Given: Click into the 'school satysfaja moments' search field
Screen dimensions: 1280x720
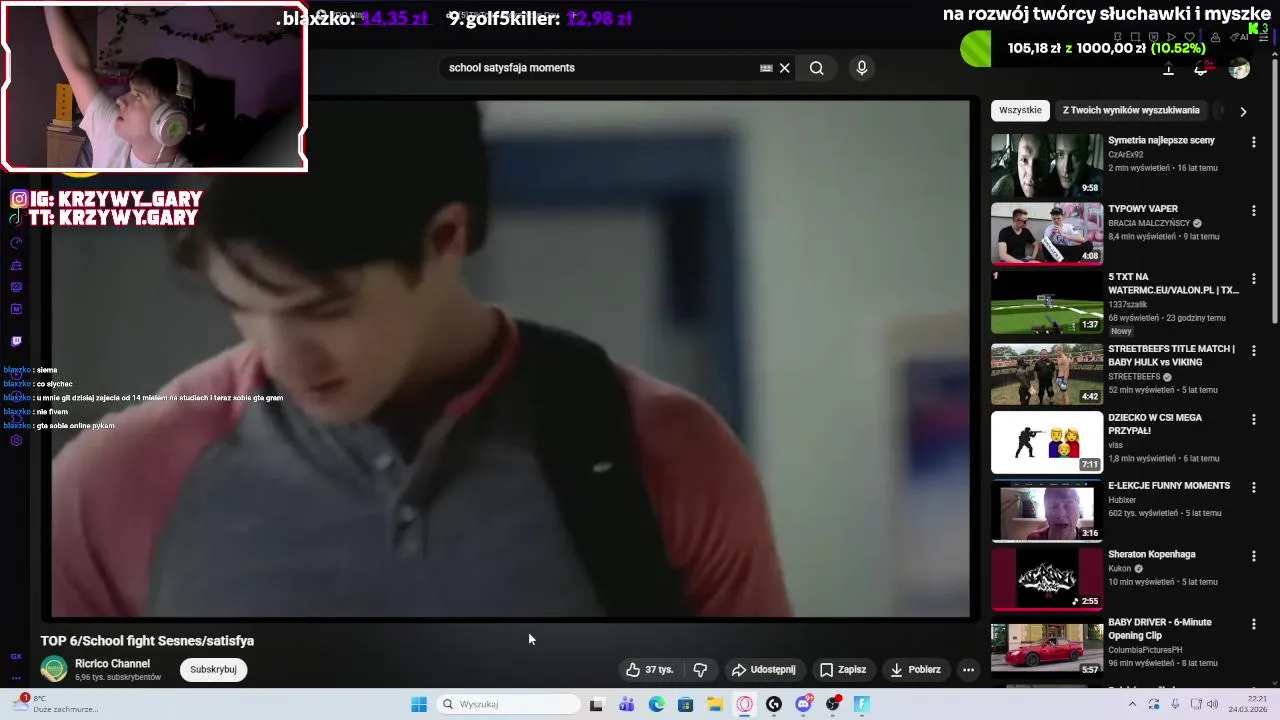Looking at the screenshot, I should 600,68.
